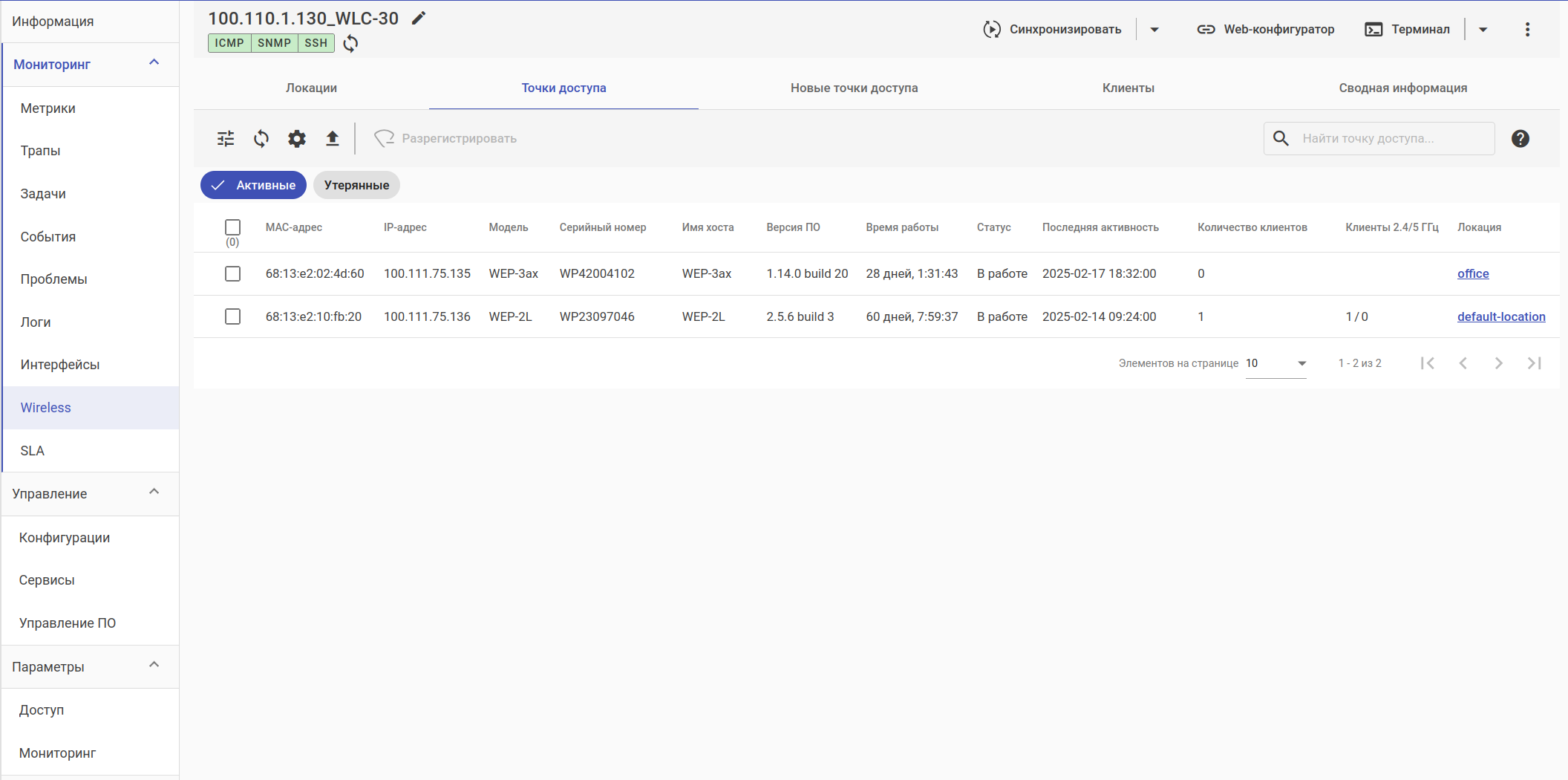
Task: Open the filter settings sliders icon
Action: tap(226, 138)
